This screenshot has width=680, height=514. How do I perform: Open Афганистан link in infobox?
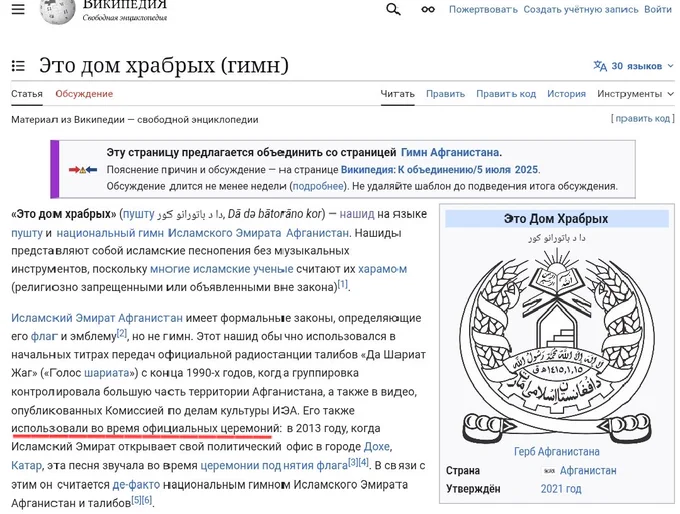(588, 471)
